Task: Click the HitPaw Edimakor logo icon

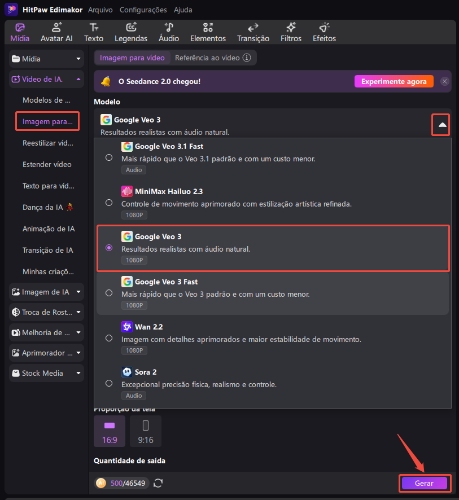Action: pos(11,9)
